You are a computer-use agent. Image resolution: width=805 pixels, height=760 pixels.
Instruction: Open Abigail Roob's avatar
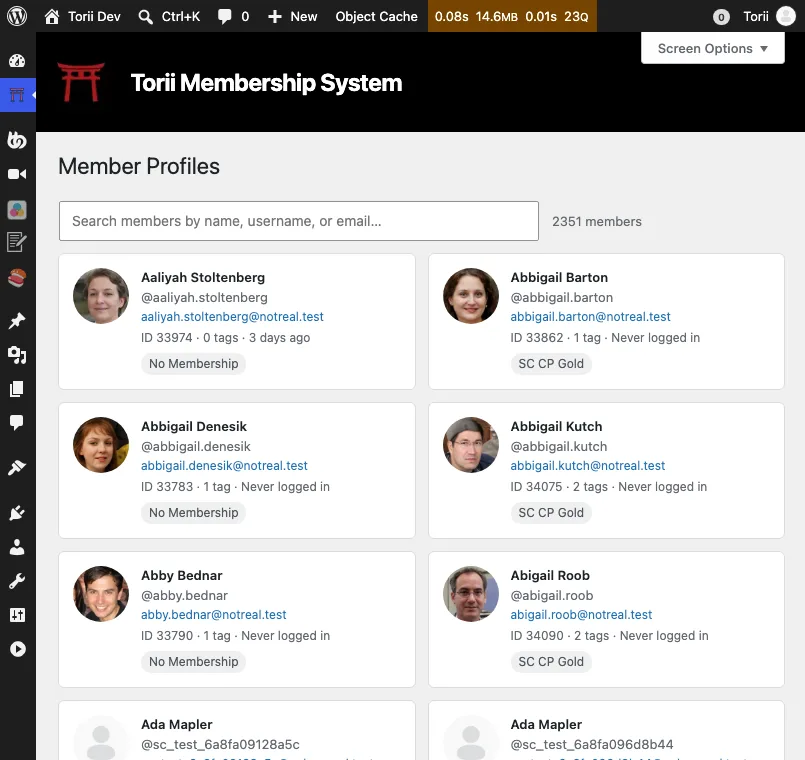[x=471, y=594]
